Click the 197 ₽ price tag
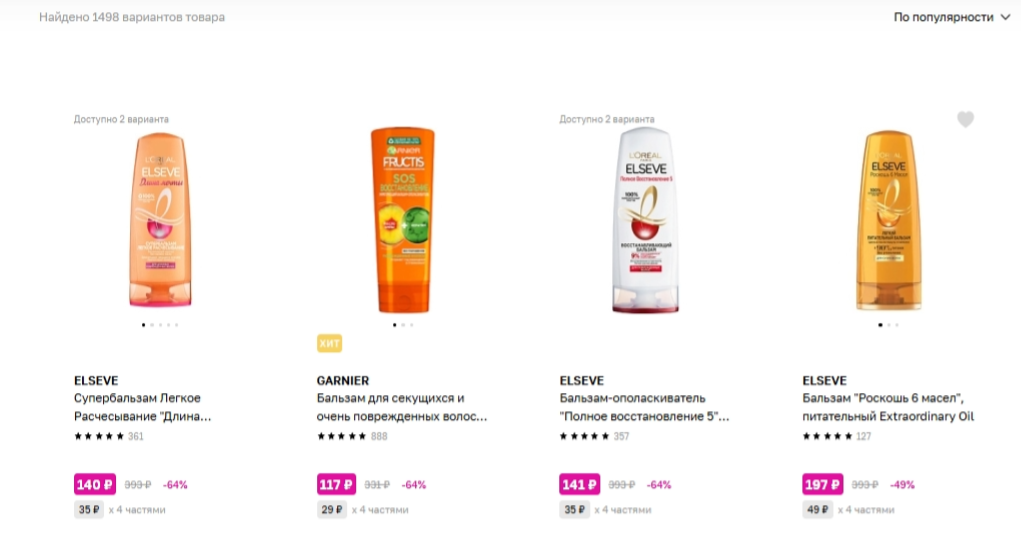Screen dimensions: 1021x547 pos(822,484)
